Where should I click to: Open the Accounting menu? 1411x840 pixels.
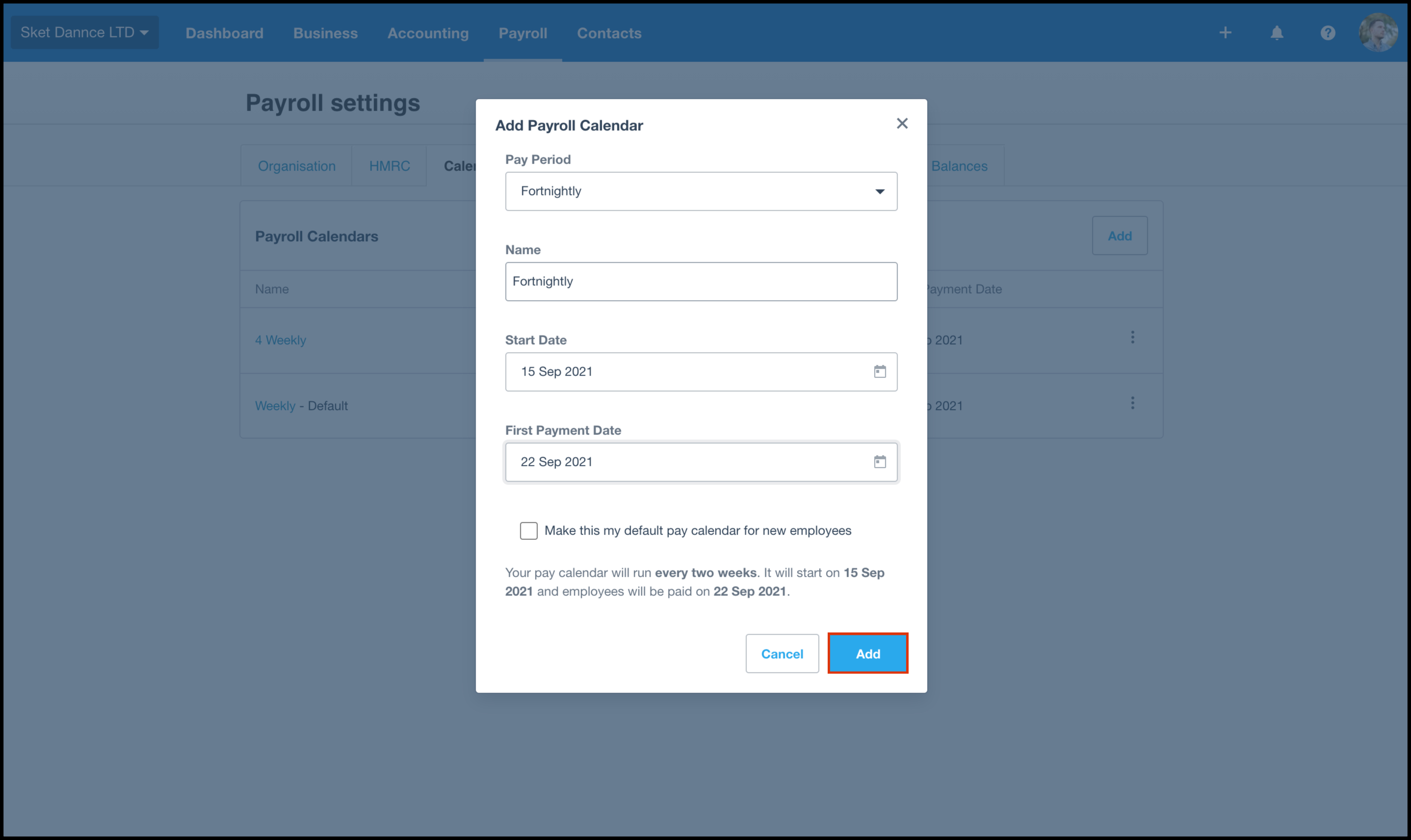428,33
